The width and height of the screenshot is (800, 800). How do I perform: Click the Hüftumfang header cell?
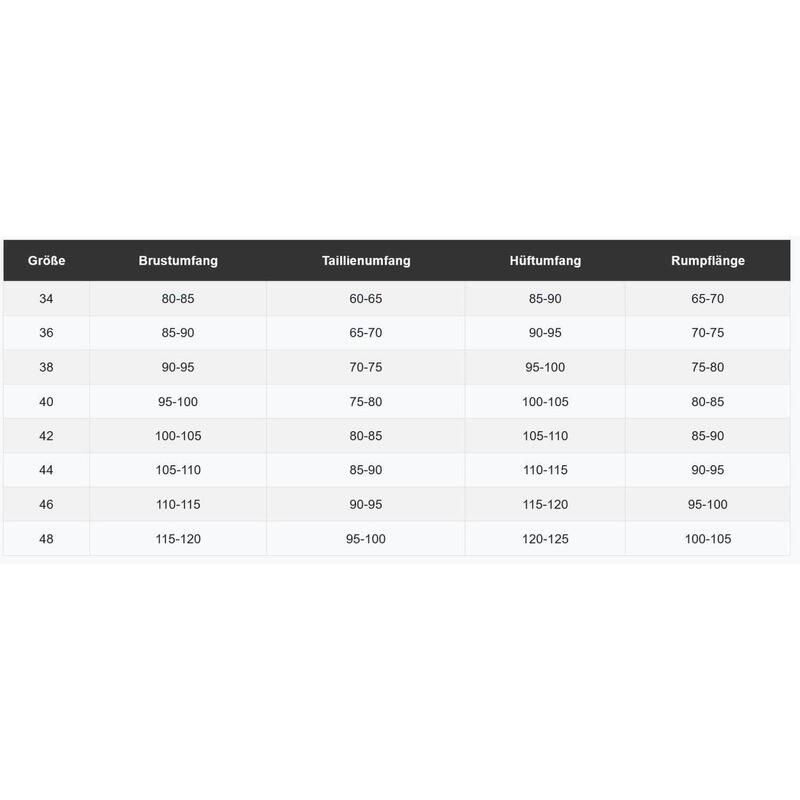click(x=545, y=261)
